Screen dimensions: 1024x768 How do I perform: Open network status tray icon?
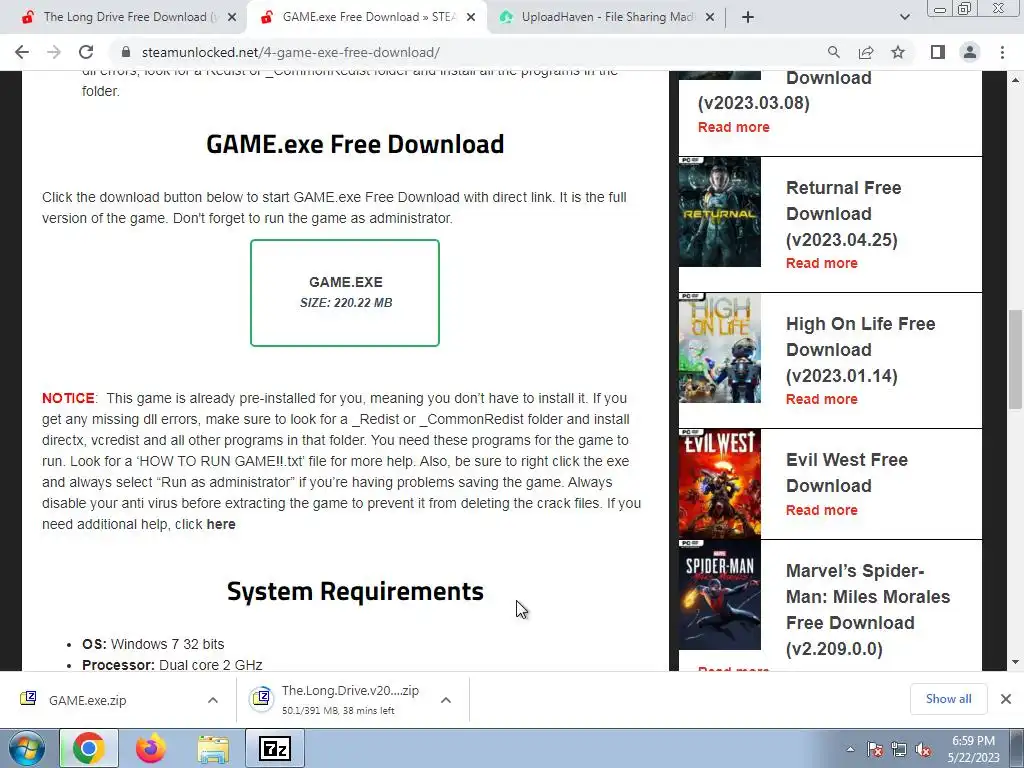[x=899, y=749]
